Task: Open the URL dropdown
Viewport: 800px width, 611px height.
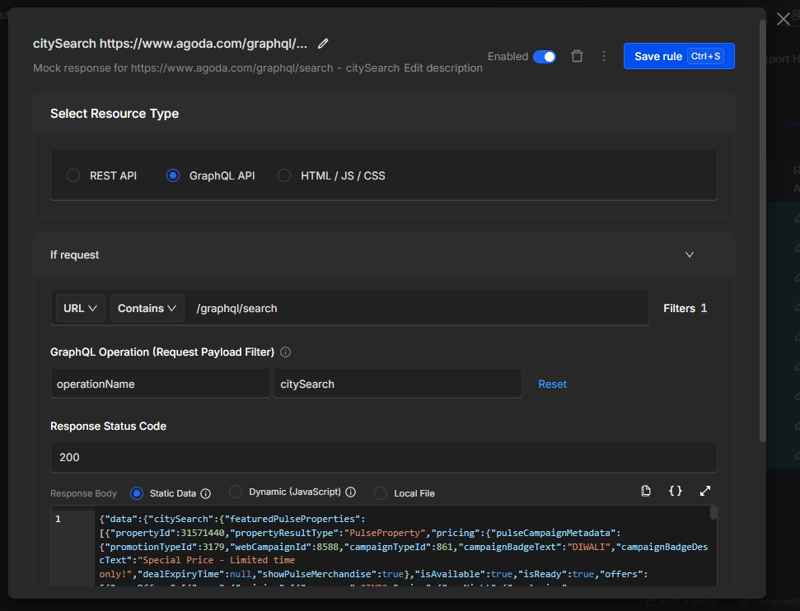Action: click(x=79, y=308)
